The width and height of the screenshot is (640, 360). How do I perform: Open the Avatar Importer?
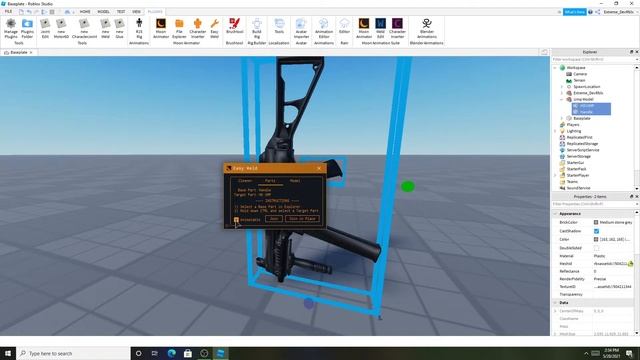pyautogui.click(x=301, y=28)
